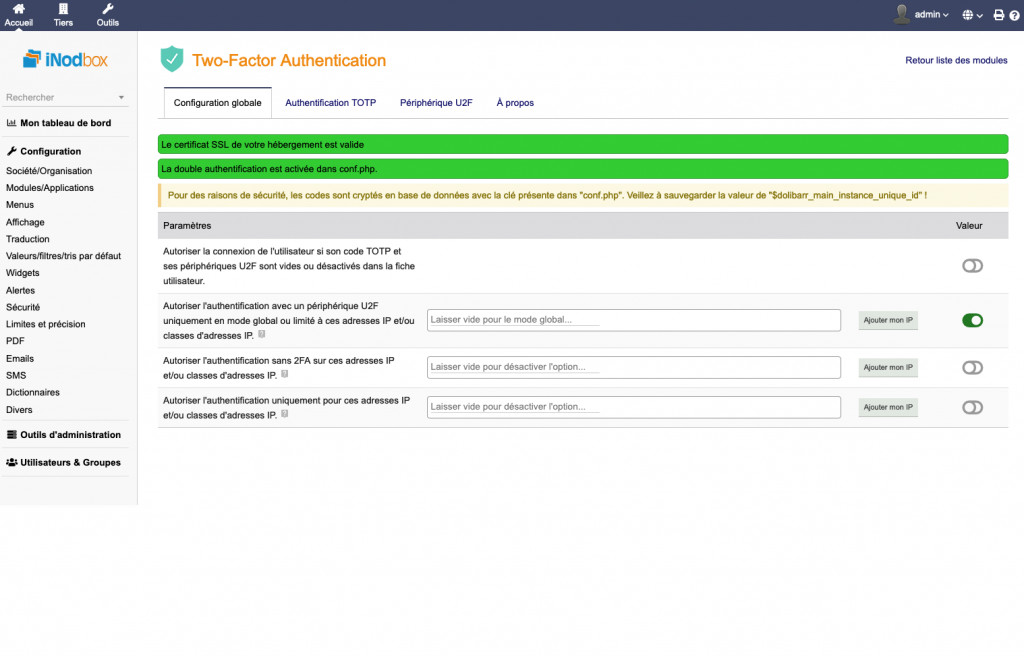Open the Divers settings link

pyautogui.click(x=19, y=410)
